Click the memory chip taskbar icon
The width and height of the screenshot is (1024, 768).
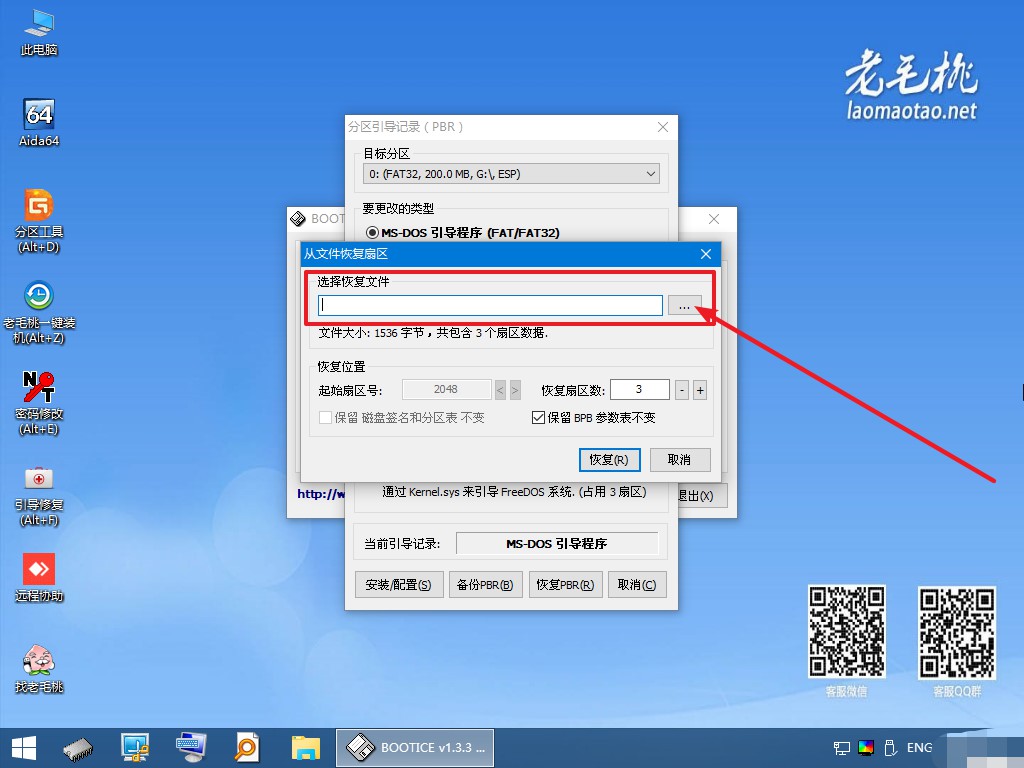(x=78, y=748)
